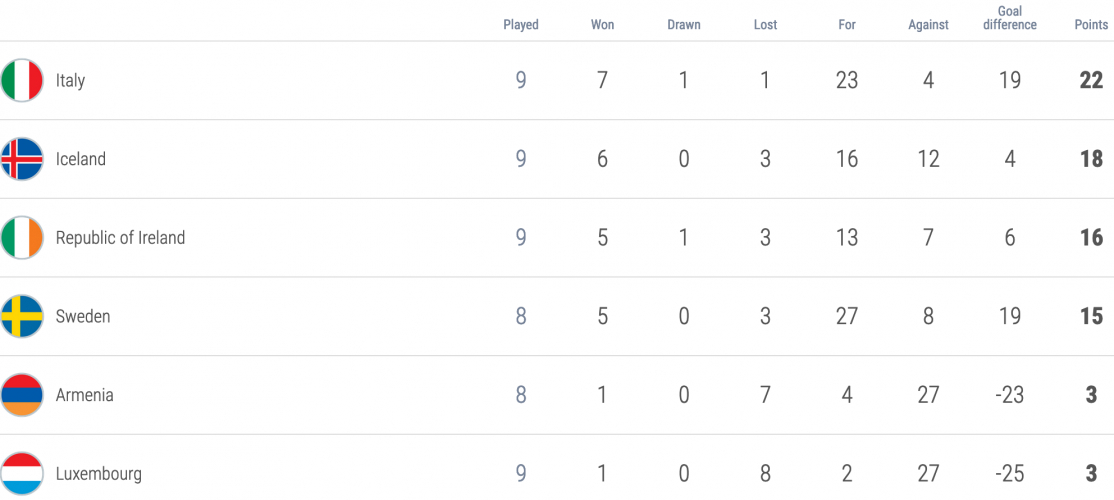The width and height of the screenshot is (1114, 500).
Task: Sort table by Drawn column
Action: point(683,25)
